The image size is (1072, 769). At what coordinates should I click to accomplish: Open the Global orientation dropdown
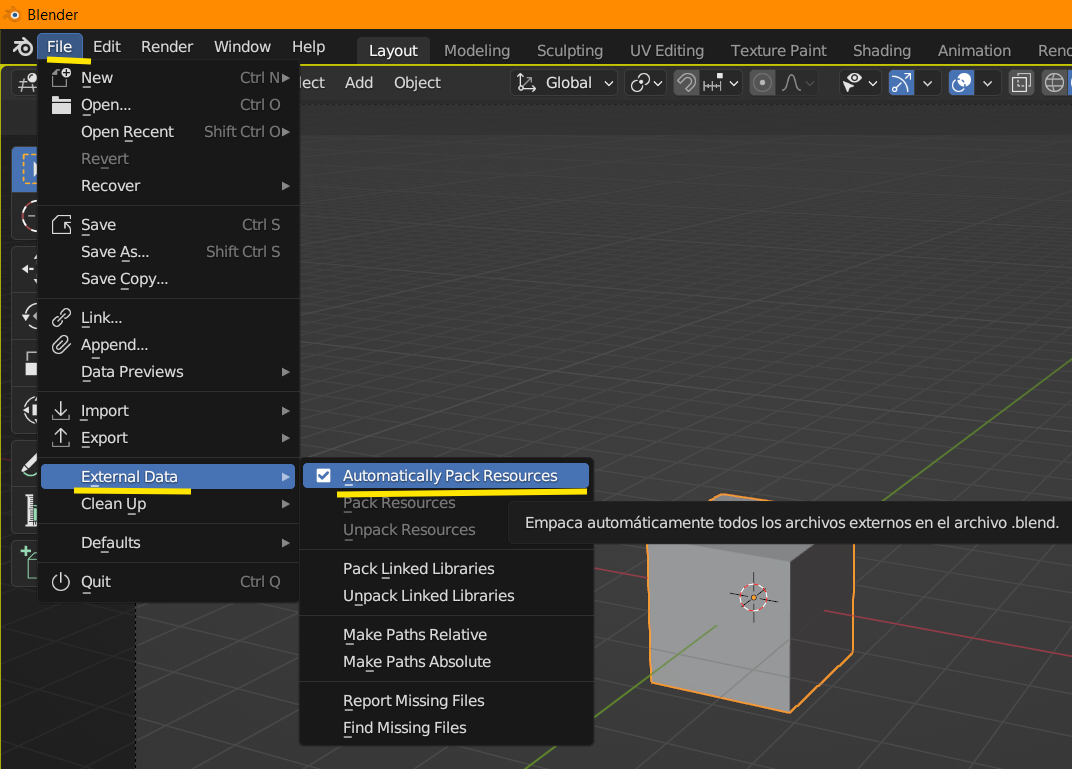pos(564,83)
